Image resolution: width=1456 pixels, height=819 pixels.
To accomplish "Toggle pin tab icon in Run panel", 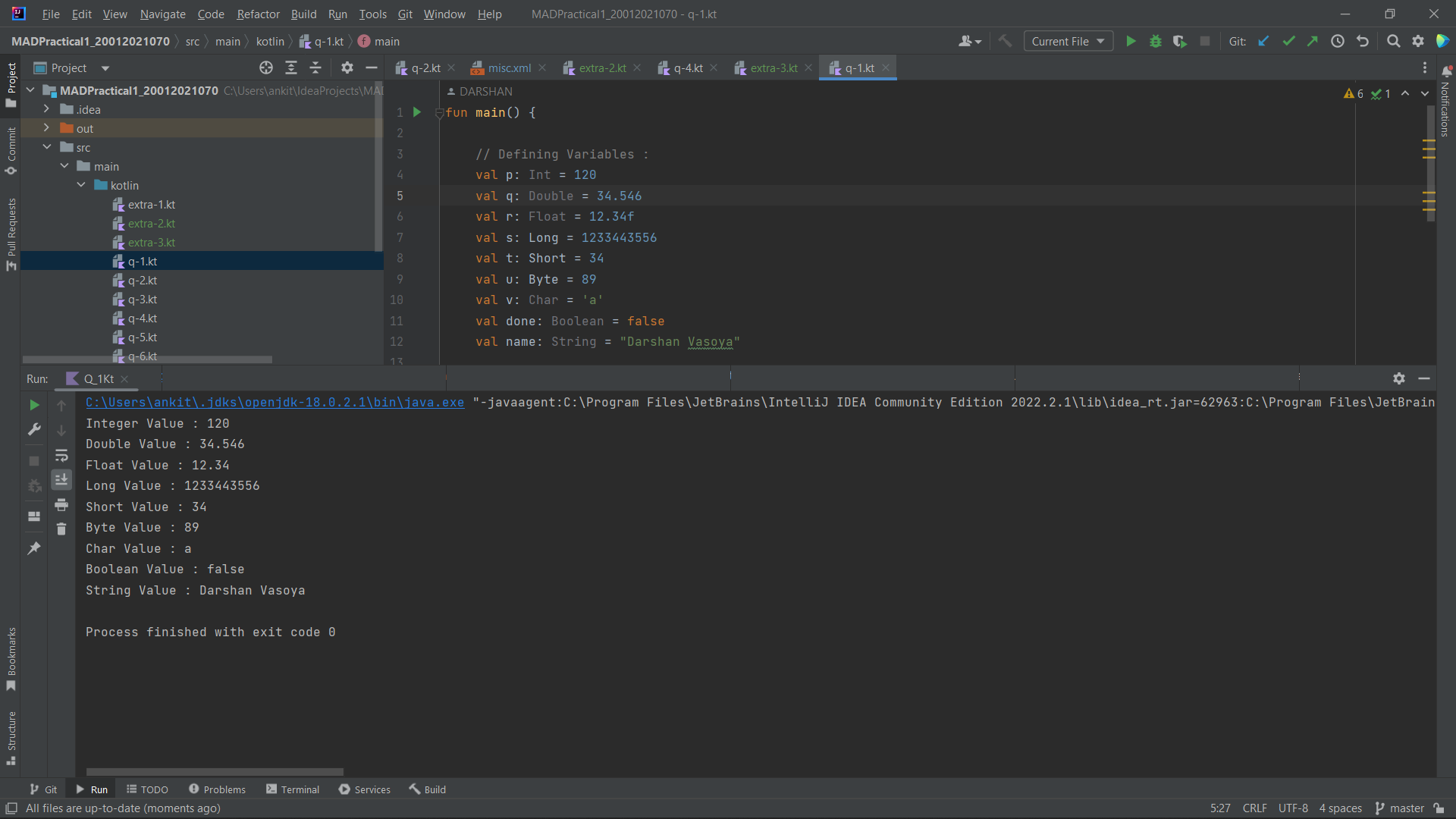I will click(x=34, y=548).
